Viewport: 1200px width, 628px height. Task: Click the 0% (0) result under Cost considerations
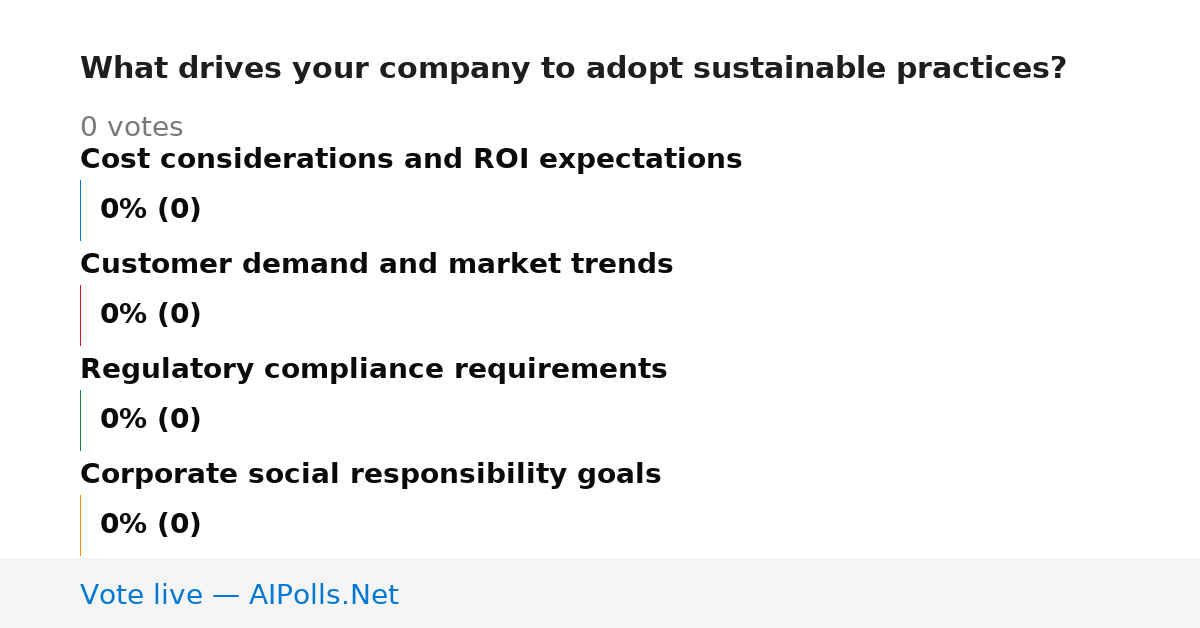click(150, 210)
